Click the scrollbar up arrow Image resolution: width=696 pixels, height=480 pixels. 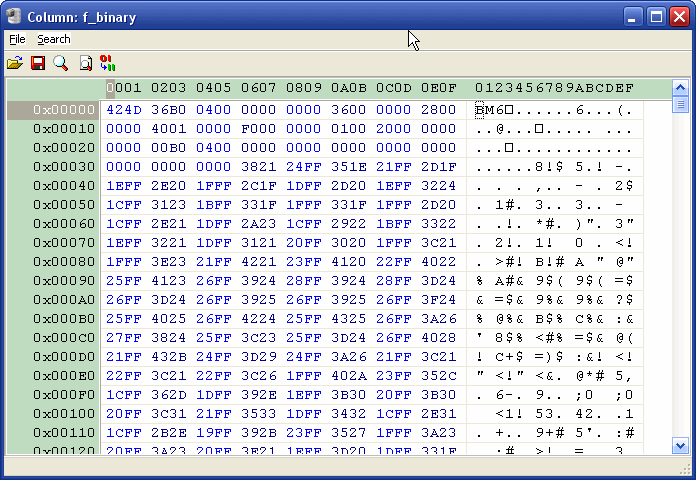point(680,87)
